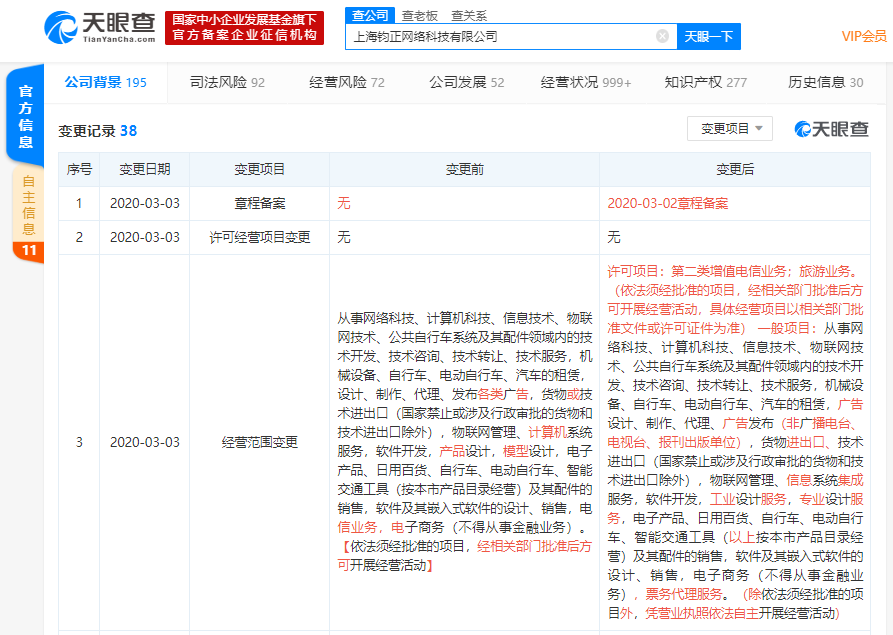Click the 天眼一下 search button
The height and width of the screenshot is (635, 893).
[708, 36]
